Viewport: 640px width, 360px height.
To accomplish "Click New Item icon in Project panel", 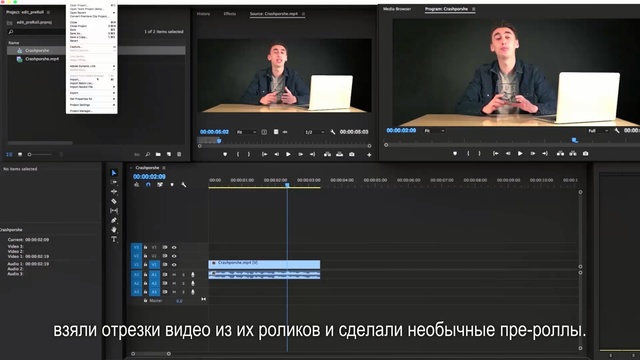I will click(x=169, y=154).
